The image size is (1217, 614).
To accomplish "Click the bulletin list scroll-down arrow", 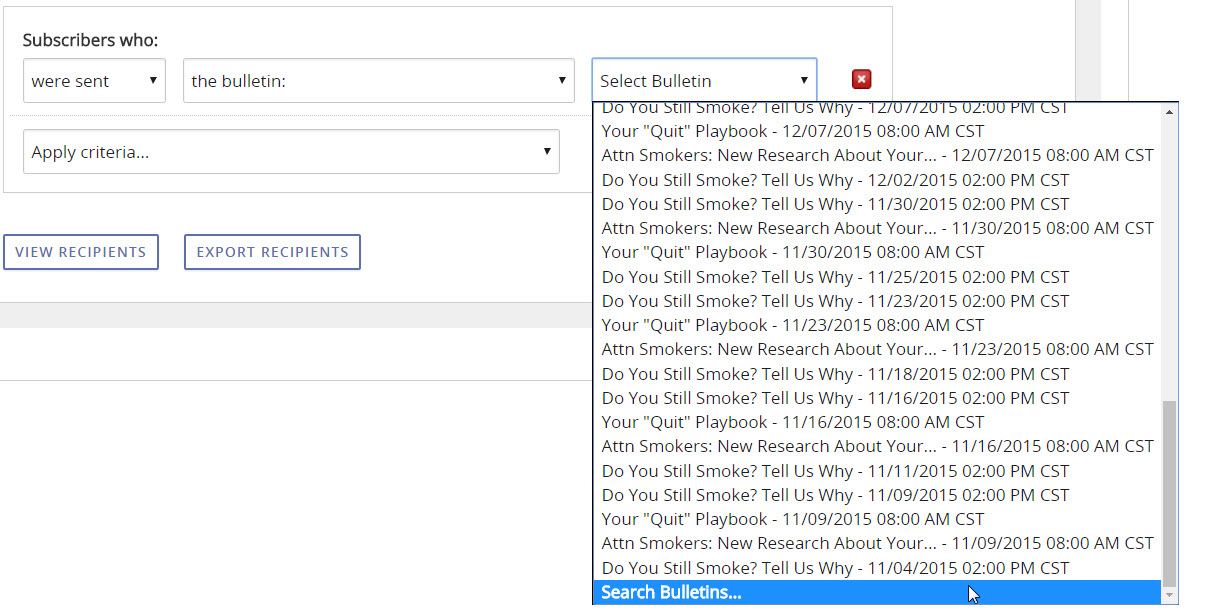I will click(x=1169, y=595).
